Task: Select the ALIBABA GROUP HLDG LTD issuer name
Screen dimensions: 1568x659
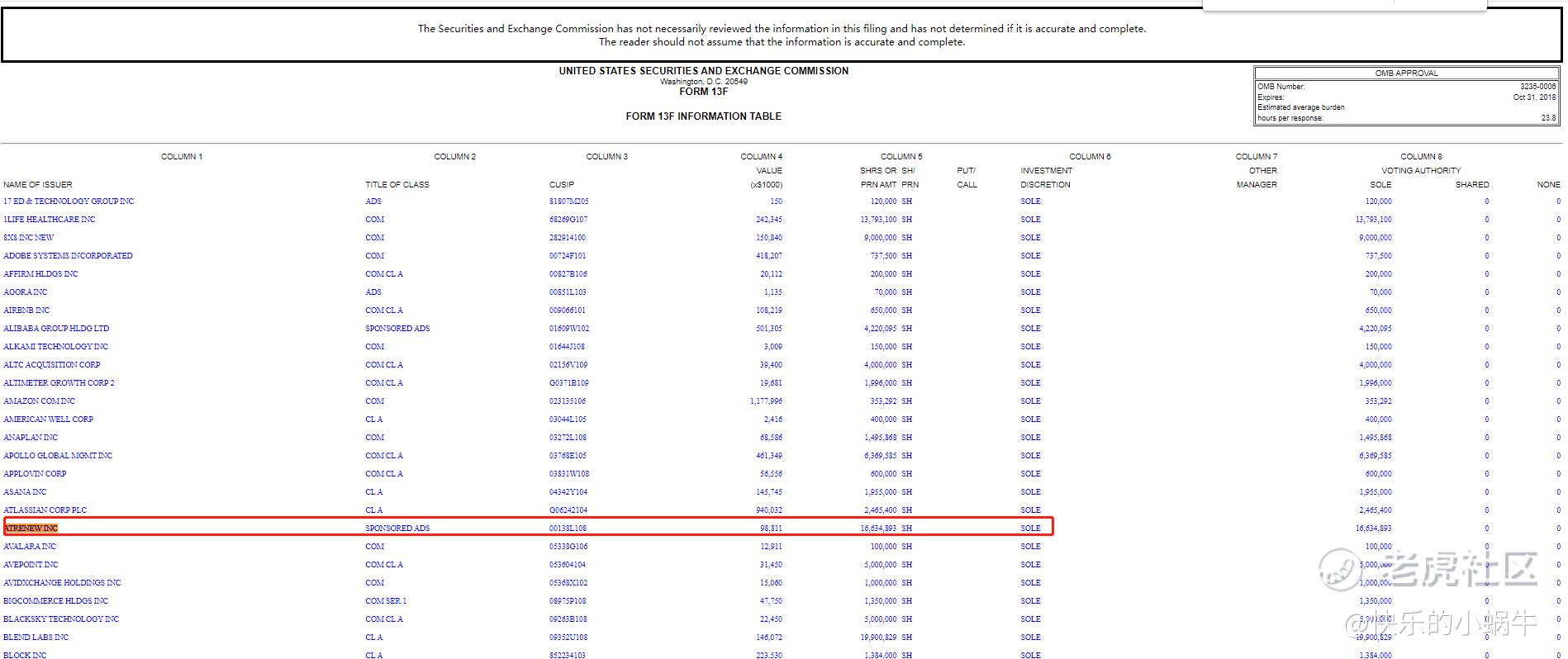Action: 56,329
